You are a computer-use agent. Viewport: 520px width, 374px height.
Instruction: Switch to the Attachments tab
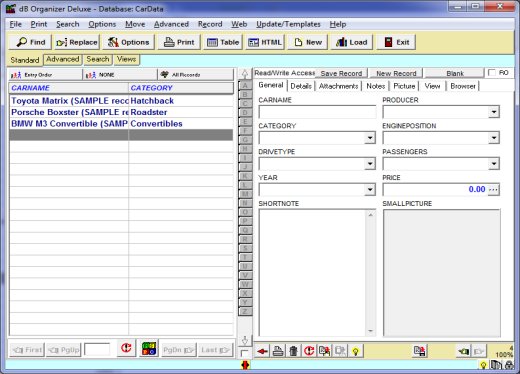338,86
